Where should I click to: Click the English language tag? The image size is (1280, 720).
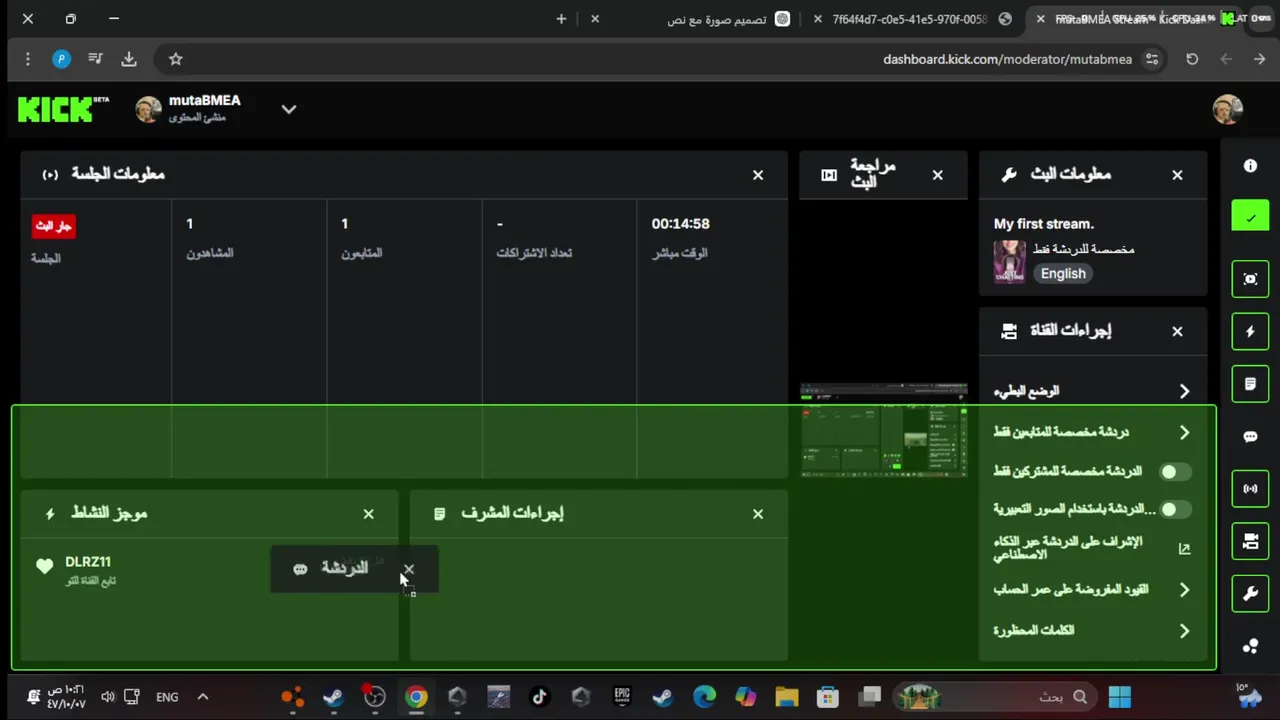(1063, 274)
